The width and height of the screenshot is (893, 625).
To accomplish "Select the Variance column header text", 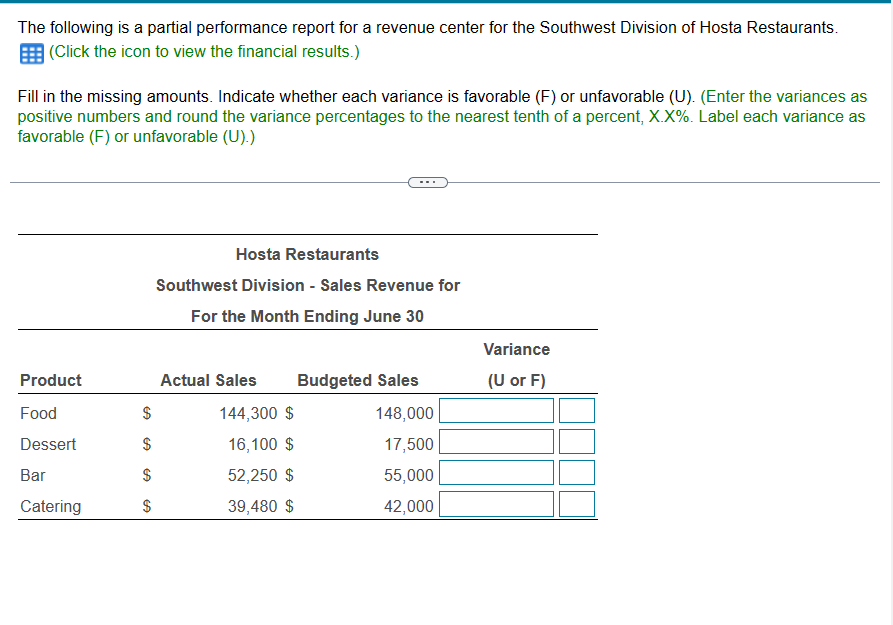I will pyautogui.click(x=517, y=349).
